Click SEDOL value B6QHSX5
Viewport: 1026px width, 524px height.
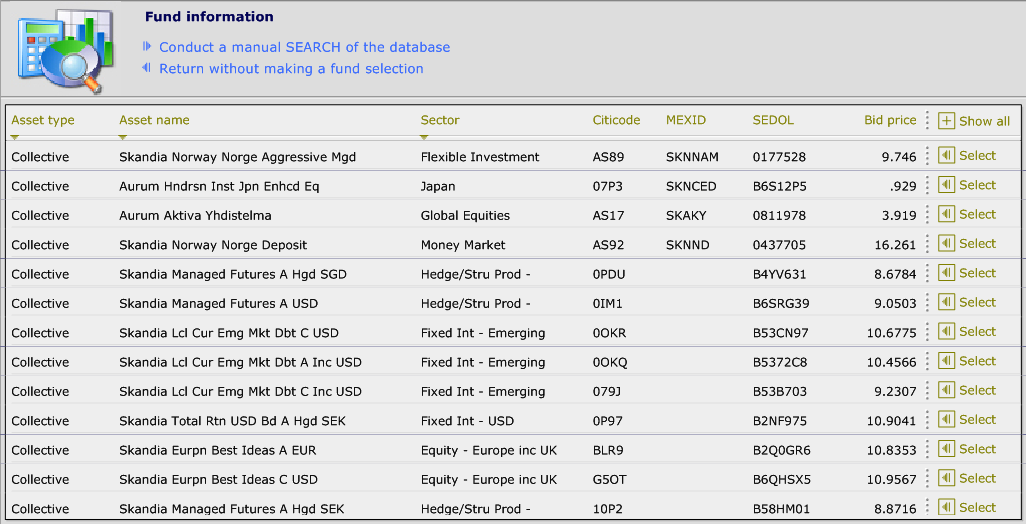click(x=781, y=480)
